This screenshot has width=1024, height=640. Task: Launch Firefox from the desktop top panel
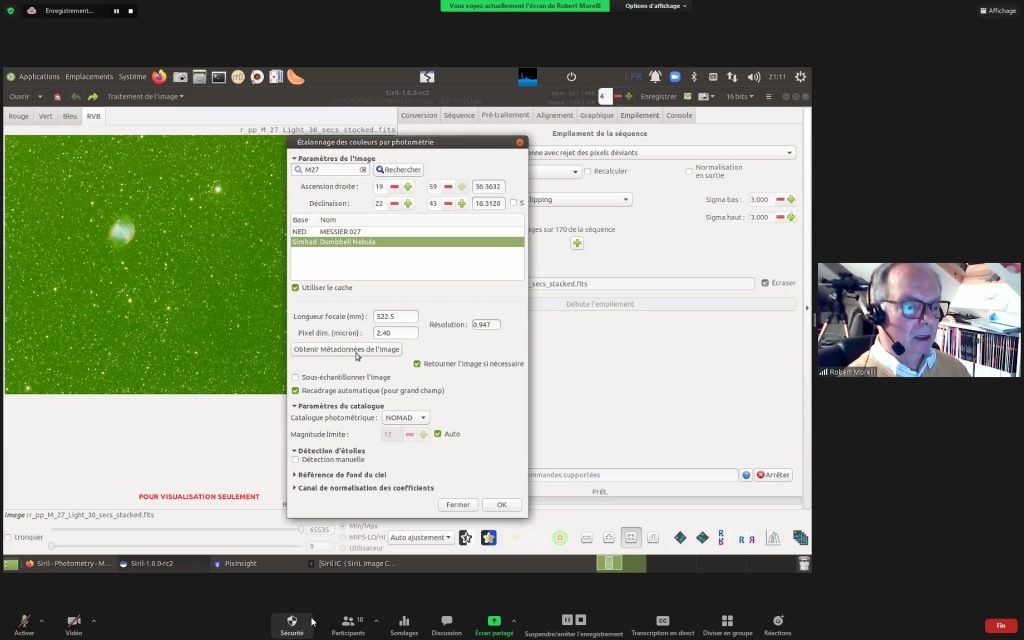[x=159, y=76]
